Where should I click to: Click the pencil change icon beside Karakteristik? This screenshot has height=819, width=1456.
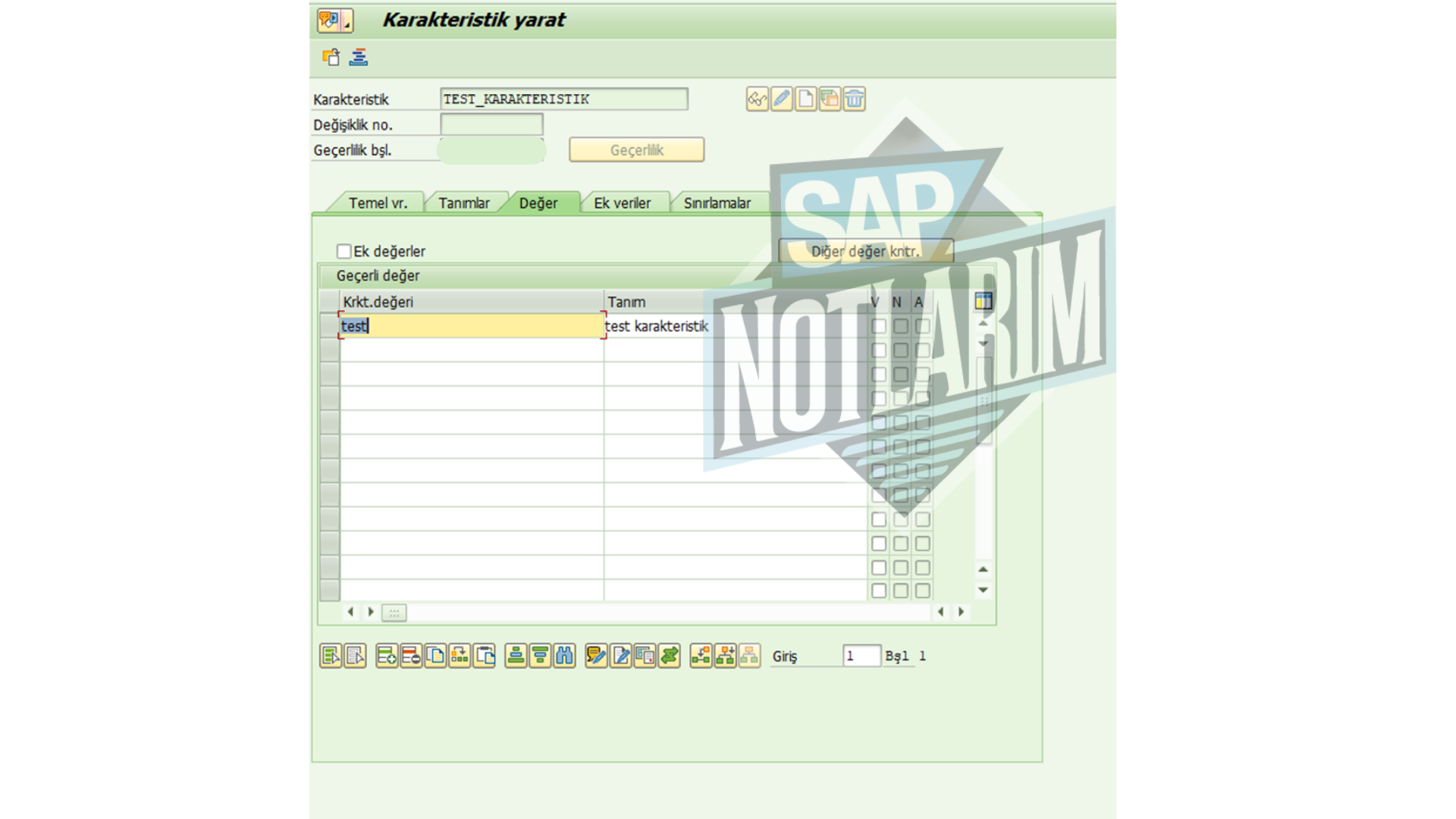coord(781,99)
